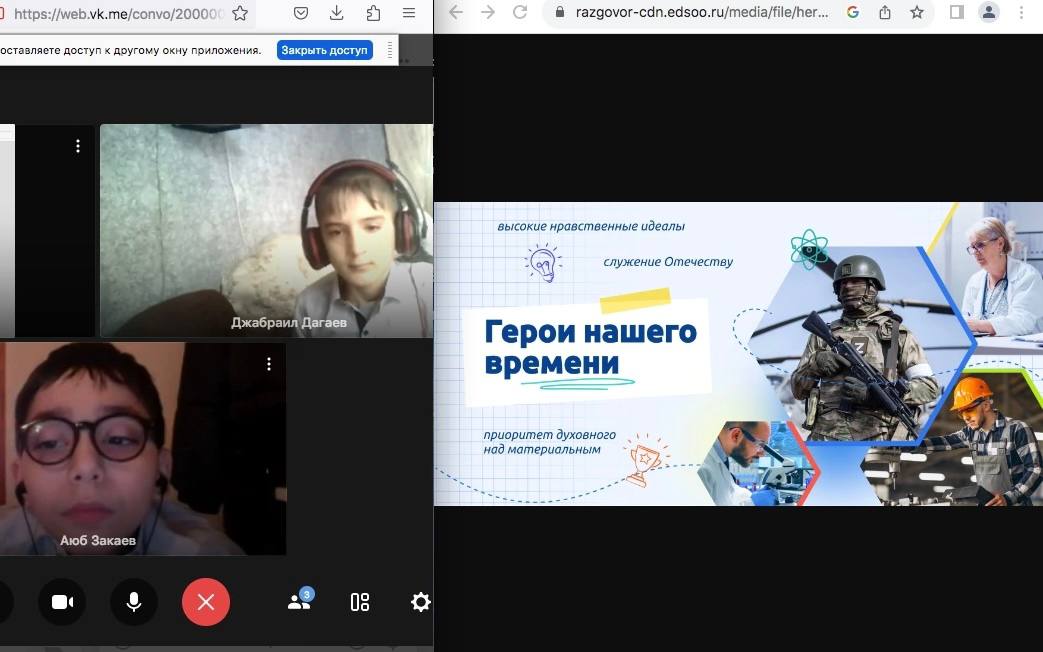Go back in the Chrome window
Image resolution: width=1043 pixels, height=652 pixels.
click(456, 13)
